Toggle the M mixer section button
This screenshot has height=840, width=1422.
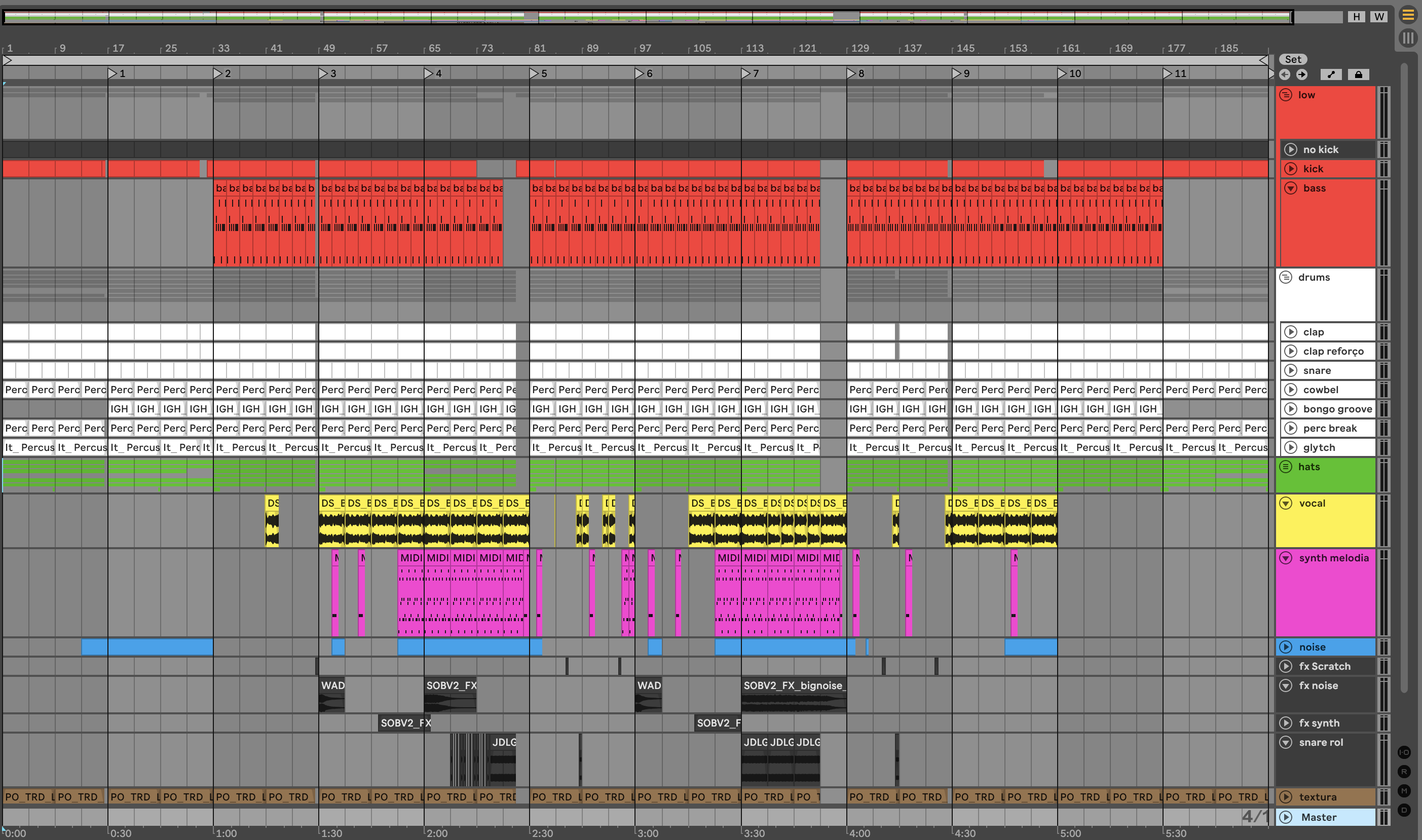coord(1404,791)
